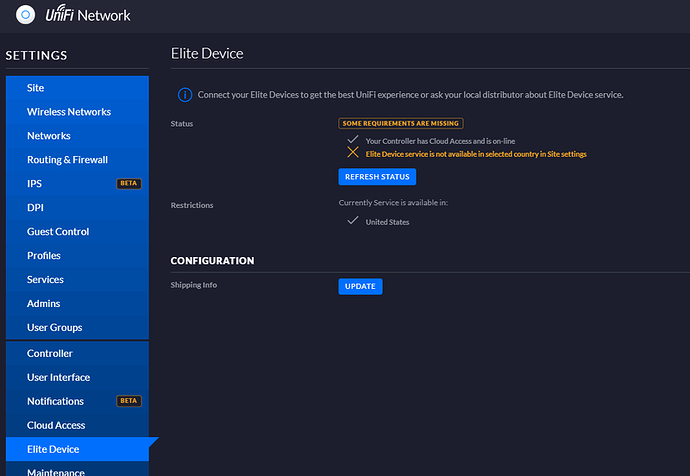Select the IPS menu item

tap(77, 183)
